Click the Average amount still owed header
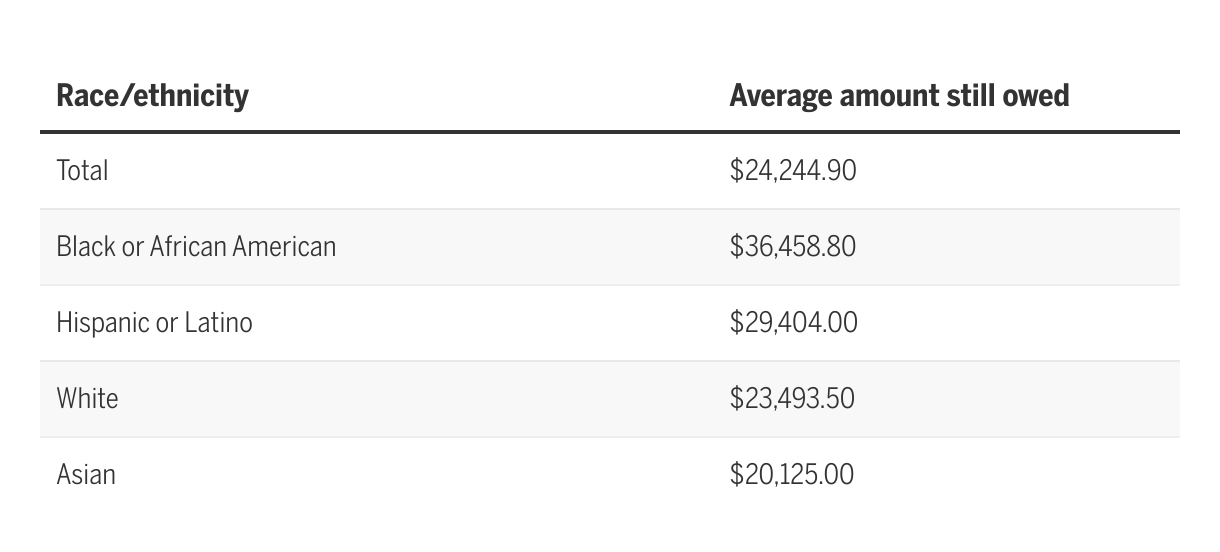This screenshot has height=552, width=1220. point(899,96)
